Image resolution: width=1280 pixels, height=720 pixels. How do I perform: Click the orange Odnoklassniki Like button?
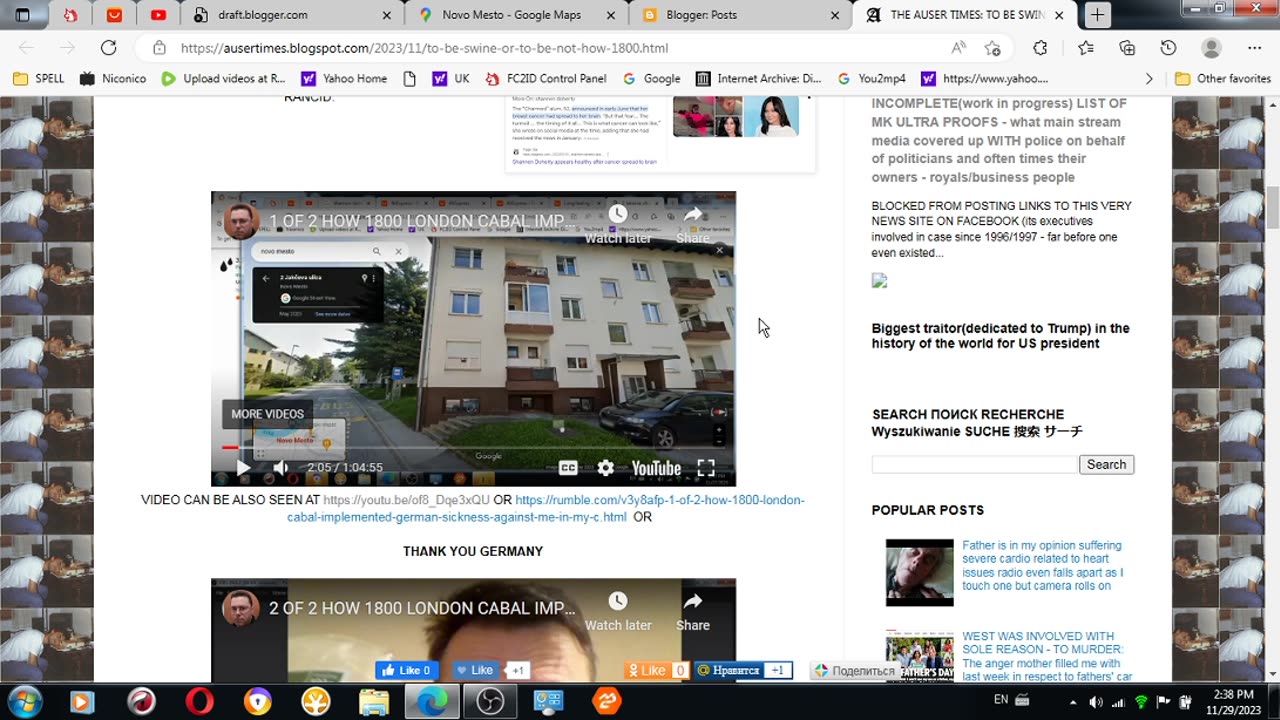(647, 670)
